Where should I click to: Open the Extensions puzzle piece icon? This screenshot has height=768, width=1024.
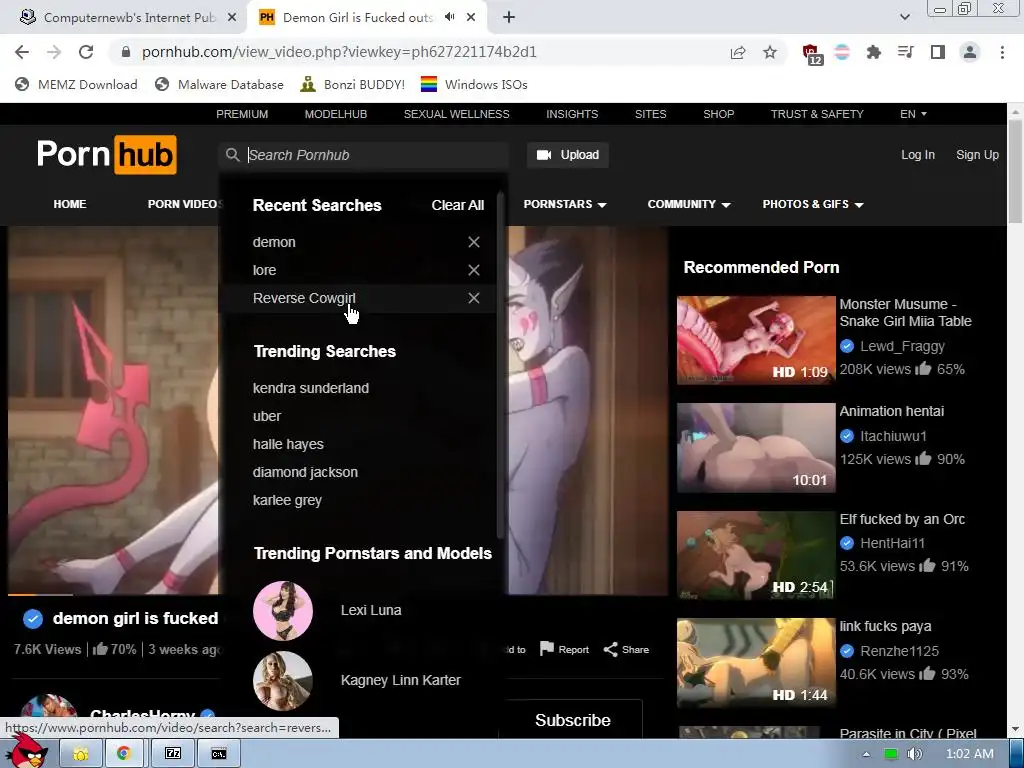coord(874,52)
